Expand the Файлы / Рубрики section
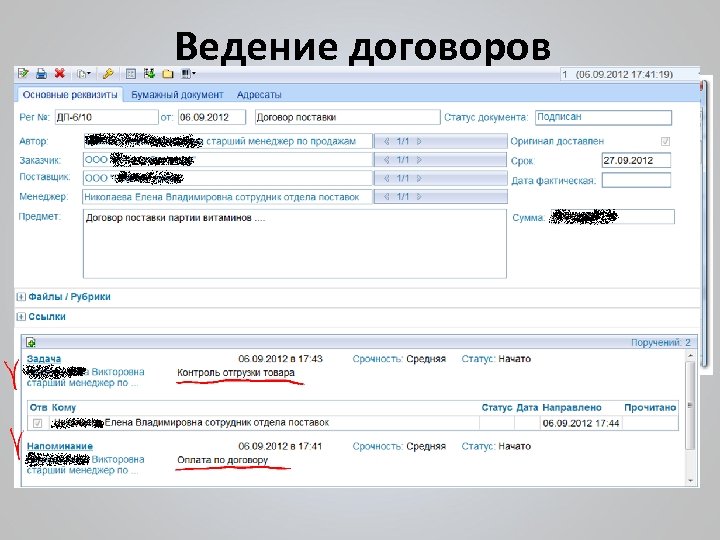The image size is (720, 540). point(21,297)
